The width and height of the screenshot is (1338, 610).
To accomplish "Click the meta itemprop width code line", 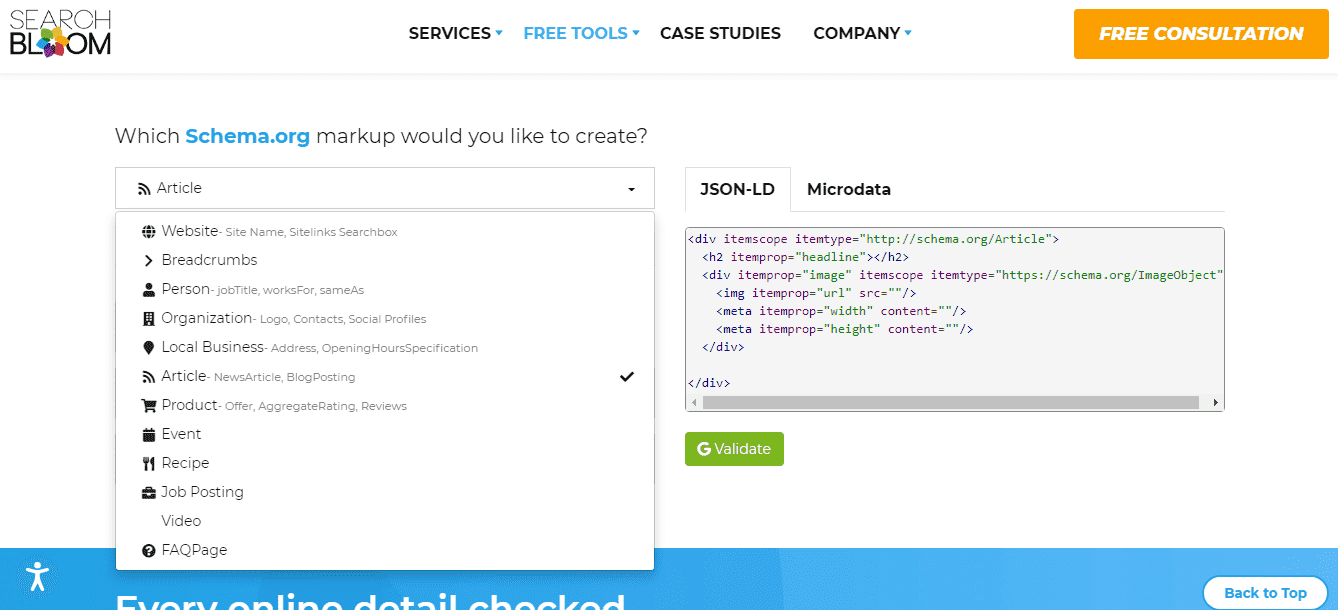I will click(841, 311).
